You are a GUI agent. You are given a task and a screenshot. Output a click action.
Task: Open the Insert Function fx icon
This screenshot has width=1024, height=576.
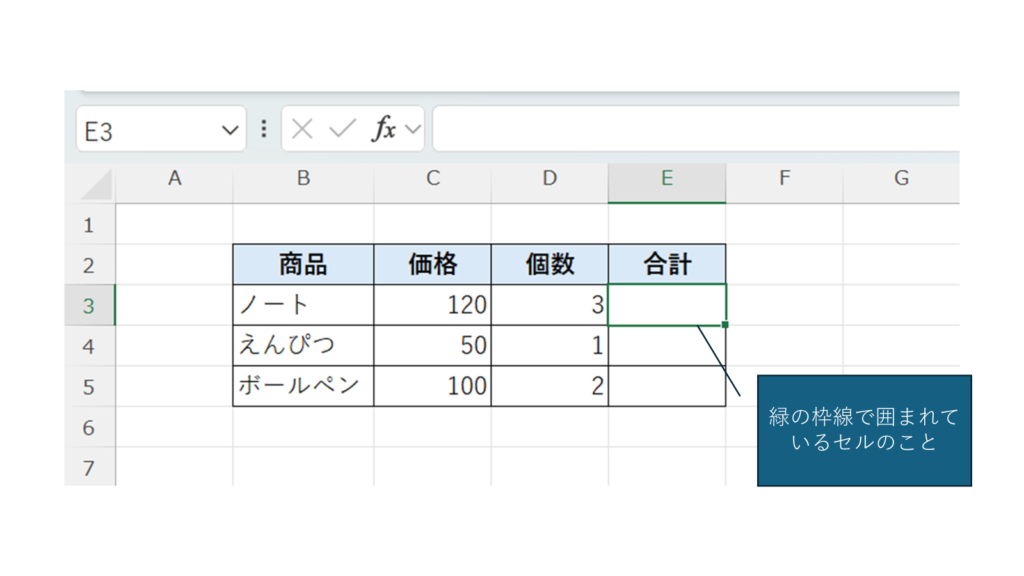tap(384, 129)
